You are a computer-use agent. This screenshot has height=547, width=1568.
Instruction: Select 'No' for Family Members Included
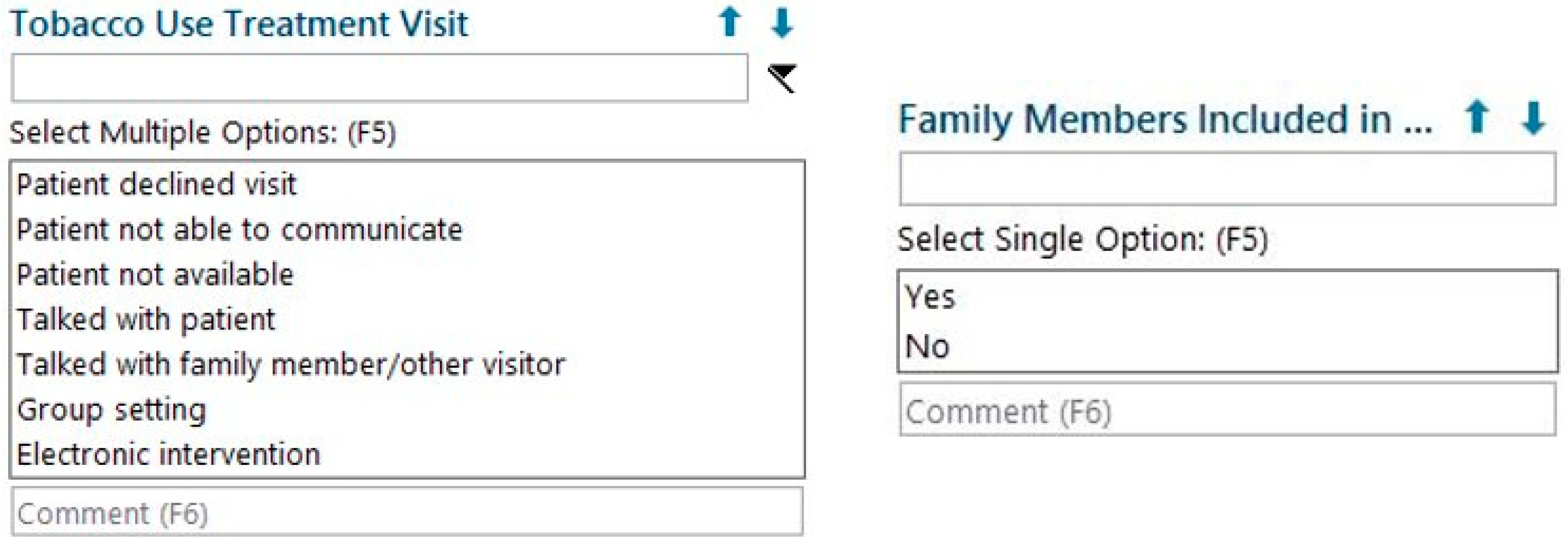[x=927, y=347]
